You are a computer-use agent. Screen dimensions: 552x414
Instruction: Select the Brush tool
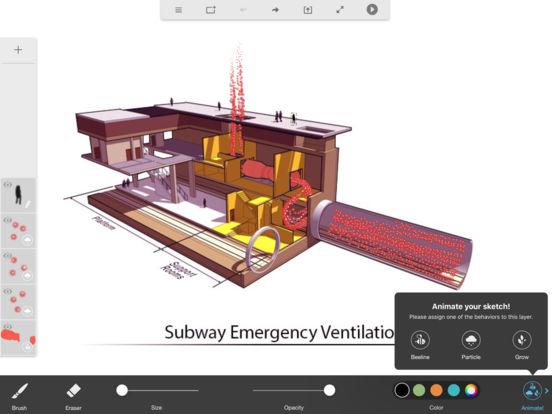[x=19, y=395]
